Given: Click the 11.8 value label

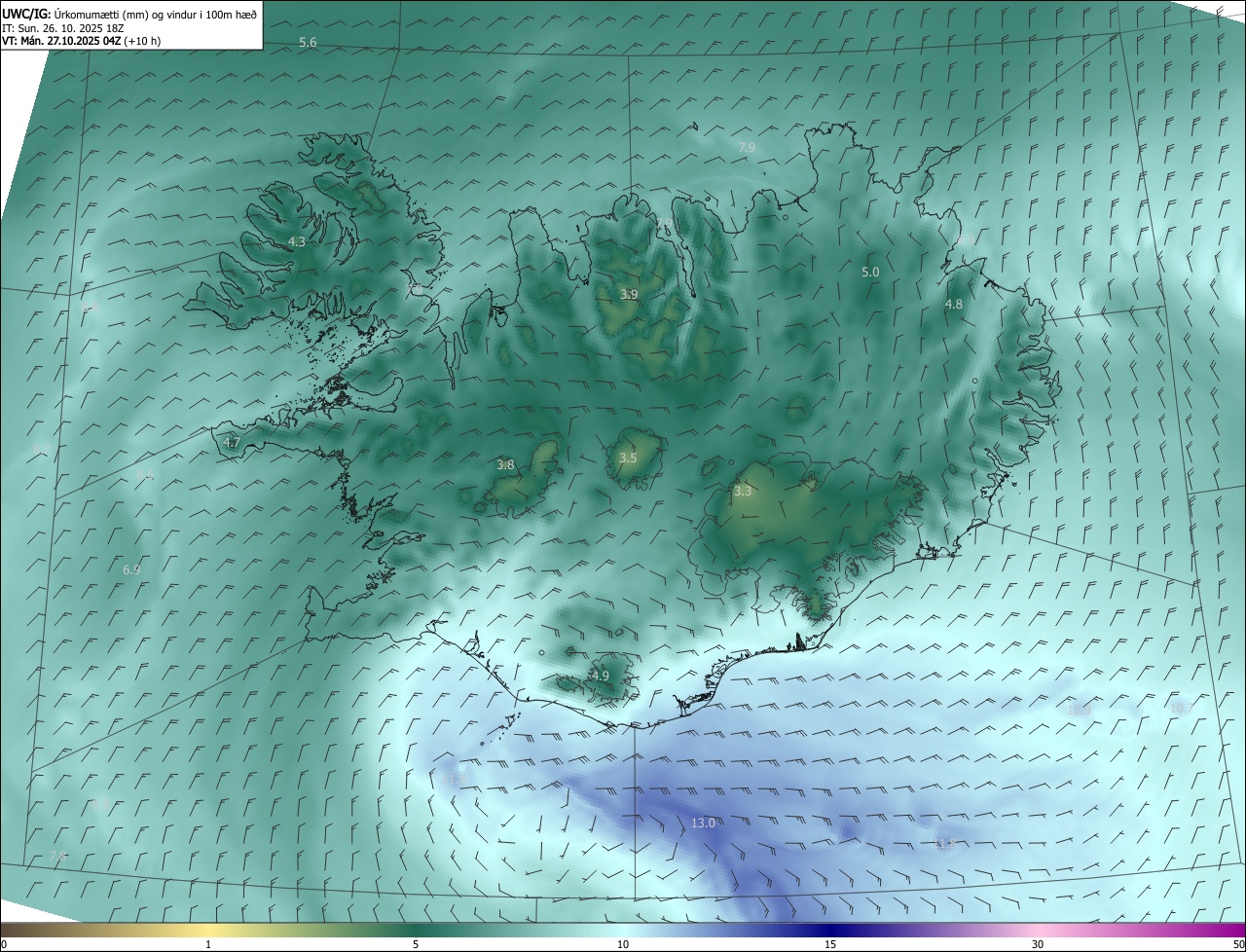Looking at the screenshot, I should 945,843.
